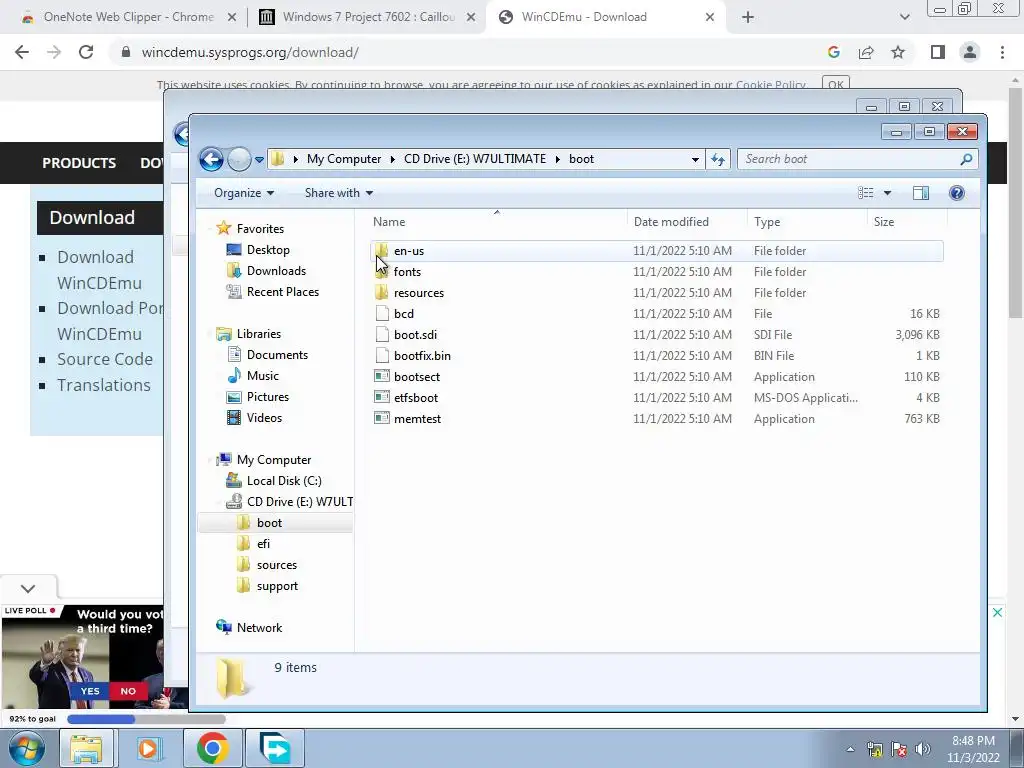Click My Computer in the address breadcrumb

pyautogui.click(x=344, y=159)
